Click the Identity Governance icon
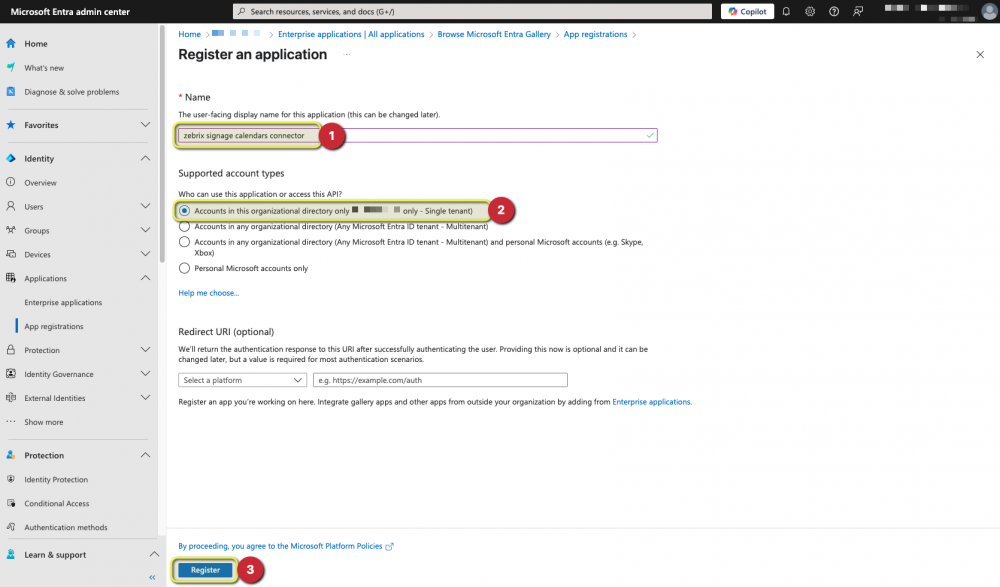This screenshot has width=1000, height=587. click(x=11, y=373)
